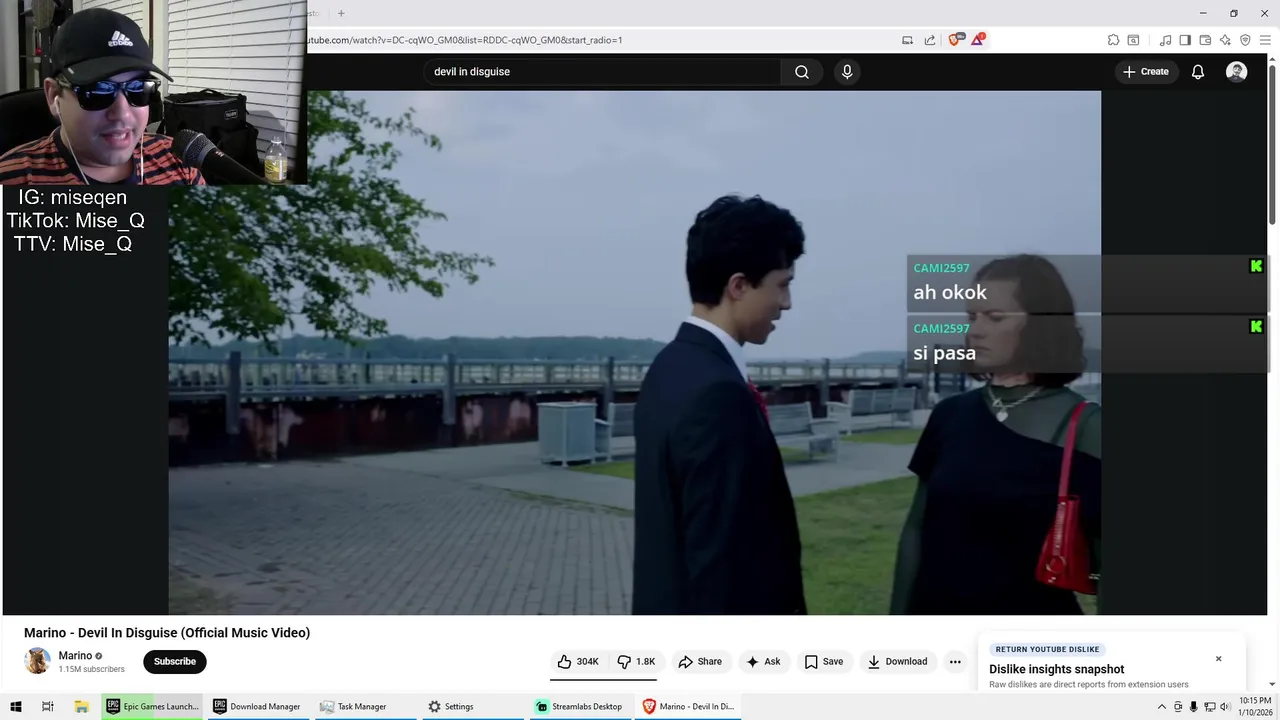Open the music note playlist icon in toolbar
The width and height of the screenshot is (1280, 720).
tap(1165, 40)
